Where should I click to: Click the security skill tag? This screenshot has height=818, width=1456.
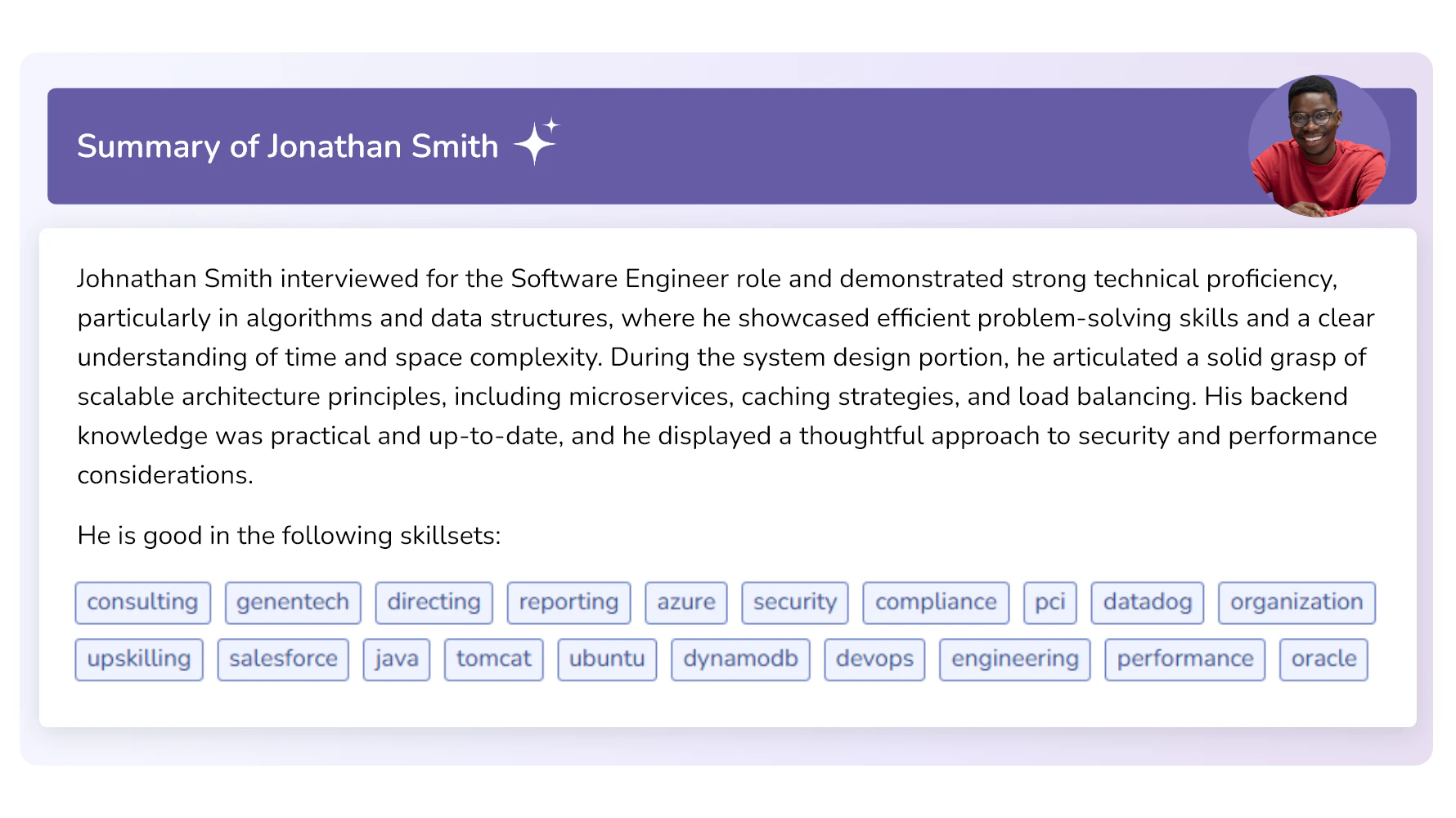click(x=794, y=603)
